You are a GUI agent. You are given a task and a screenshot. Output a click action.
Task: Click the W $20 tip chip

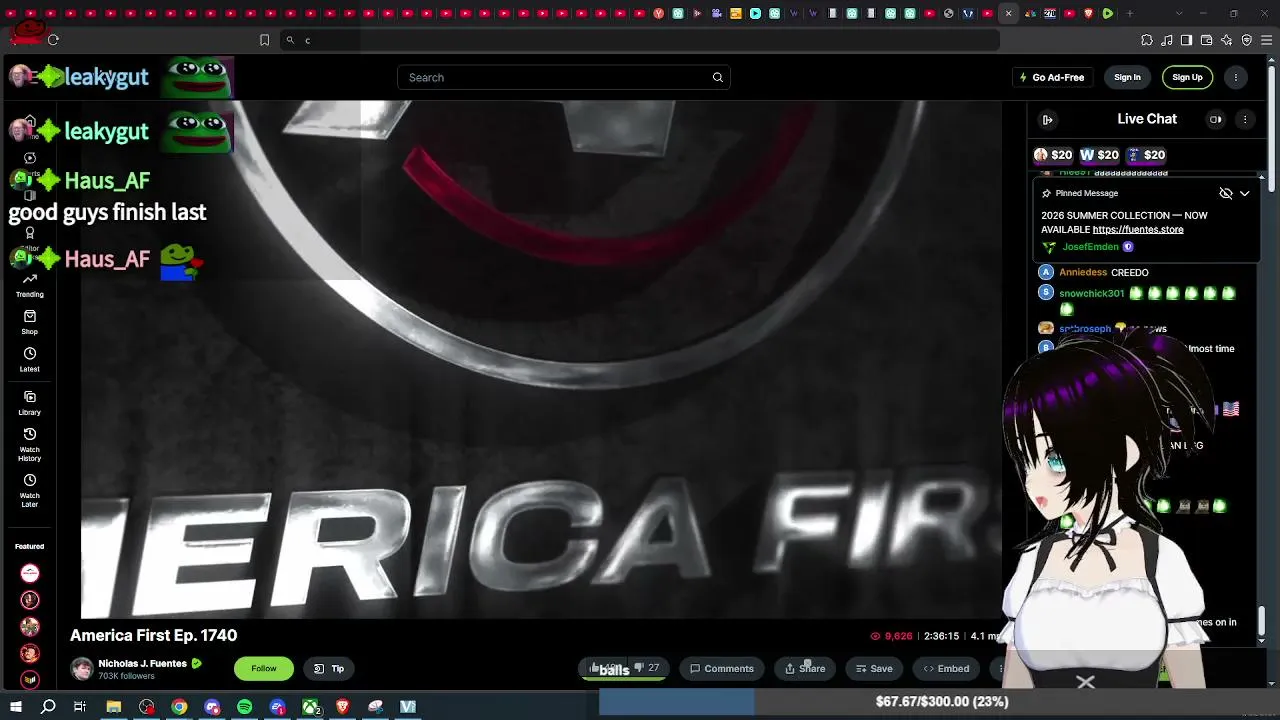(1099, 155)
